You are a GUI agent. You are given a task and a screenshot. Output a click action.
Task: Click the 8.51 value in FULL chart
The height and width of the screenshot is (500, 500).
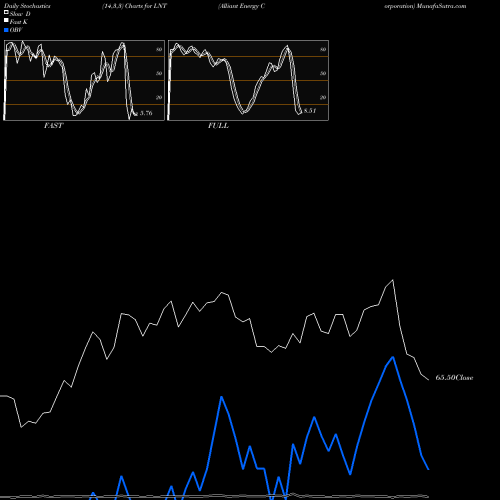[x=310, y=111]
